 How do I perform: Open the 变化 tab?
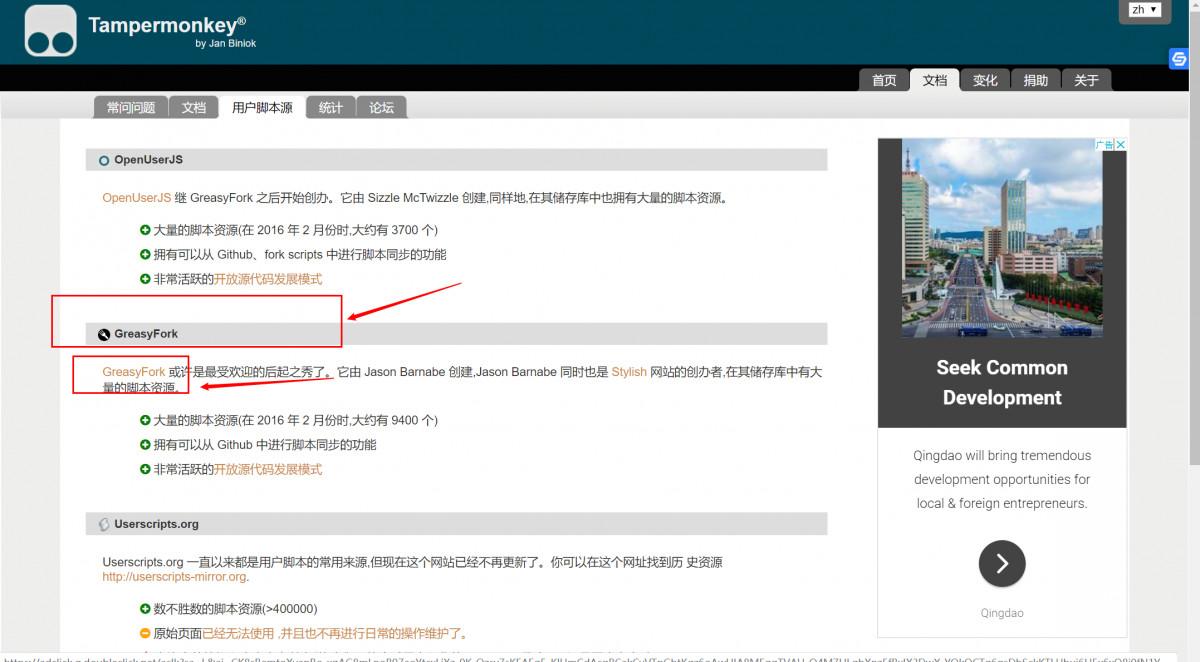pyautogui.click(x=985, y=80)
